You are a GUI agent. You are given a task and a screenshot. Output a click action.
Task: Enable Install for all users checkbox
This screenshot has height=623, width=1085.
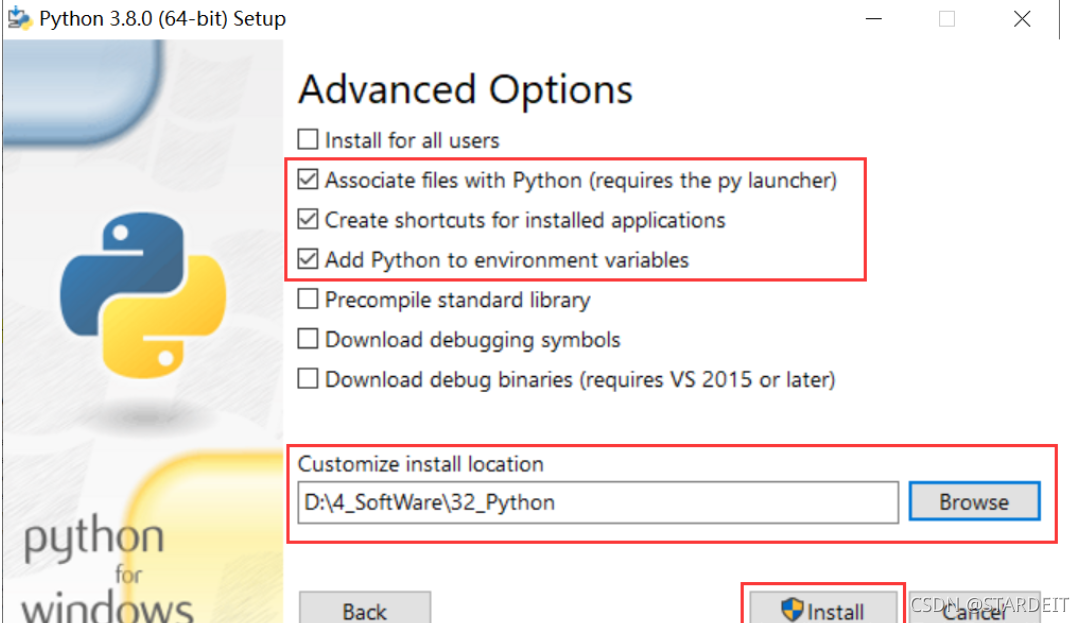tap(308, 140)
